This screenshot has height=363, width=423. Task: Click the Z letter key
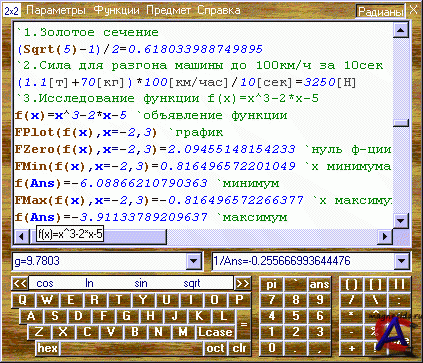(39, 332)
